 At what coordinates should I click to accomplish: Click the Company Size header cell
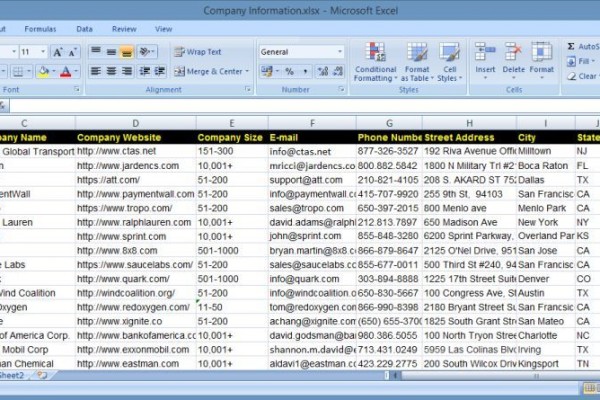click(232, 137)
